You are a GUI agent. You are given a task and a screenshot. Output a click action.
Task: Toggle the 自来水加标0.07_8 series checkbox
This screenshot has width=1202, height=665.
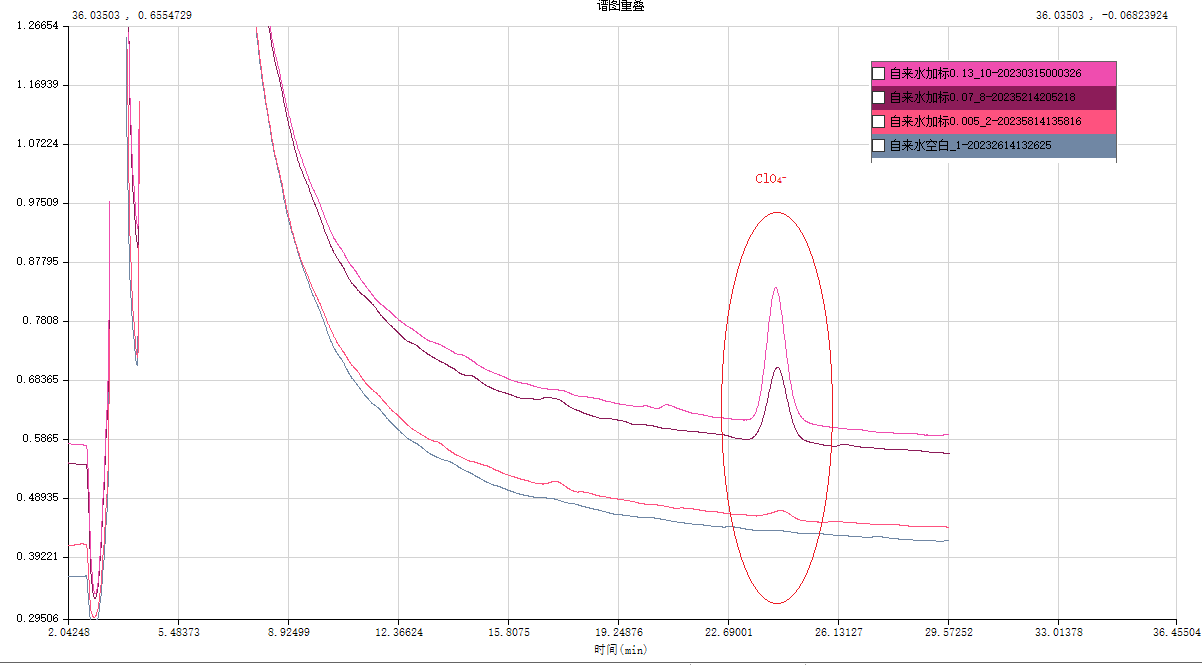point(878,98)
